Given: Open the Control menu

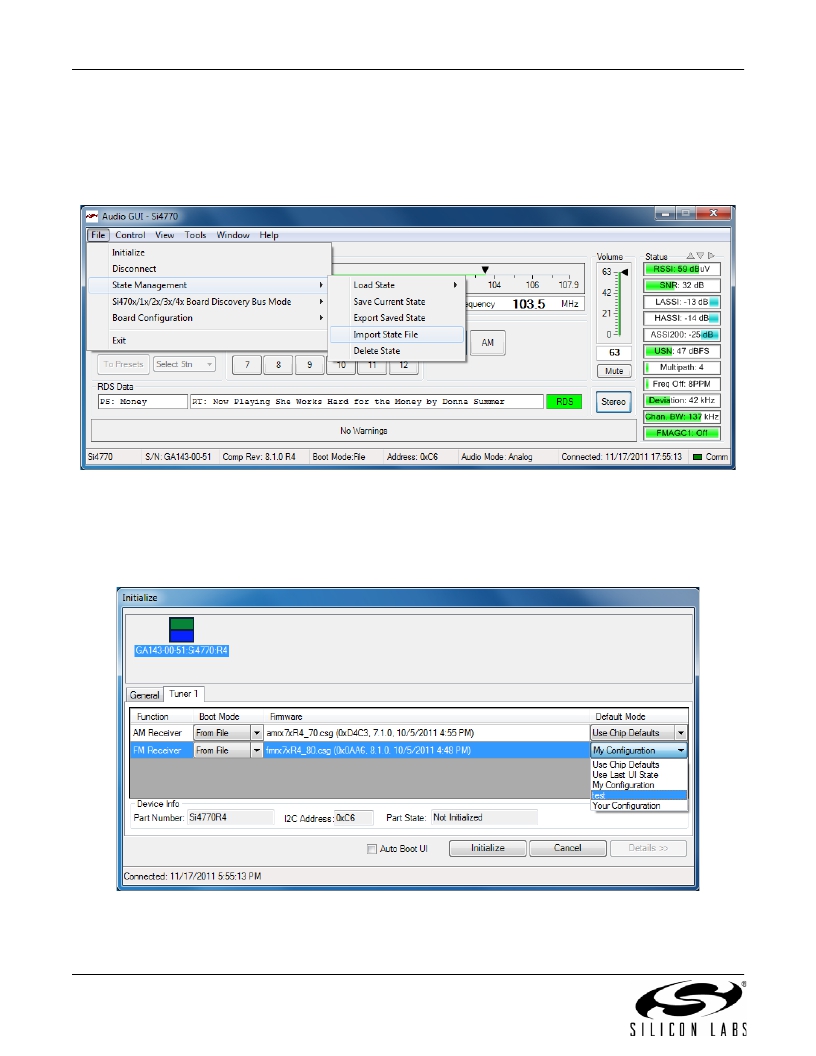Looking at the screenshot, I should 130,235.
